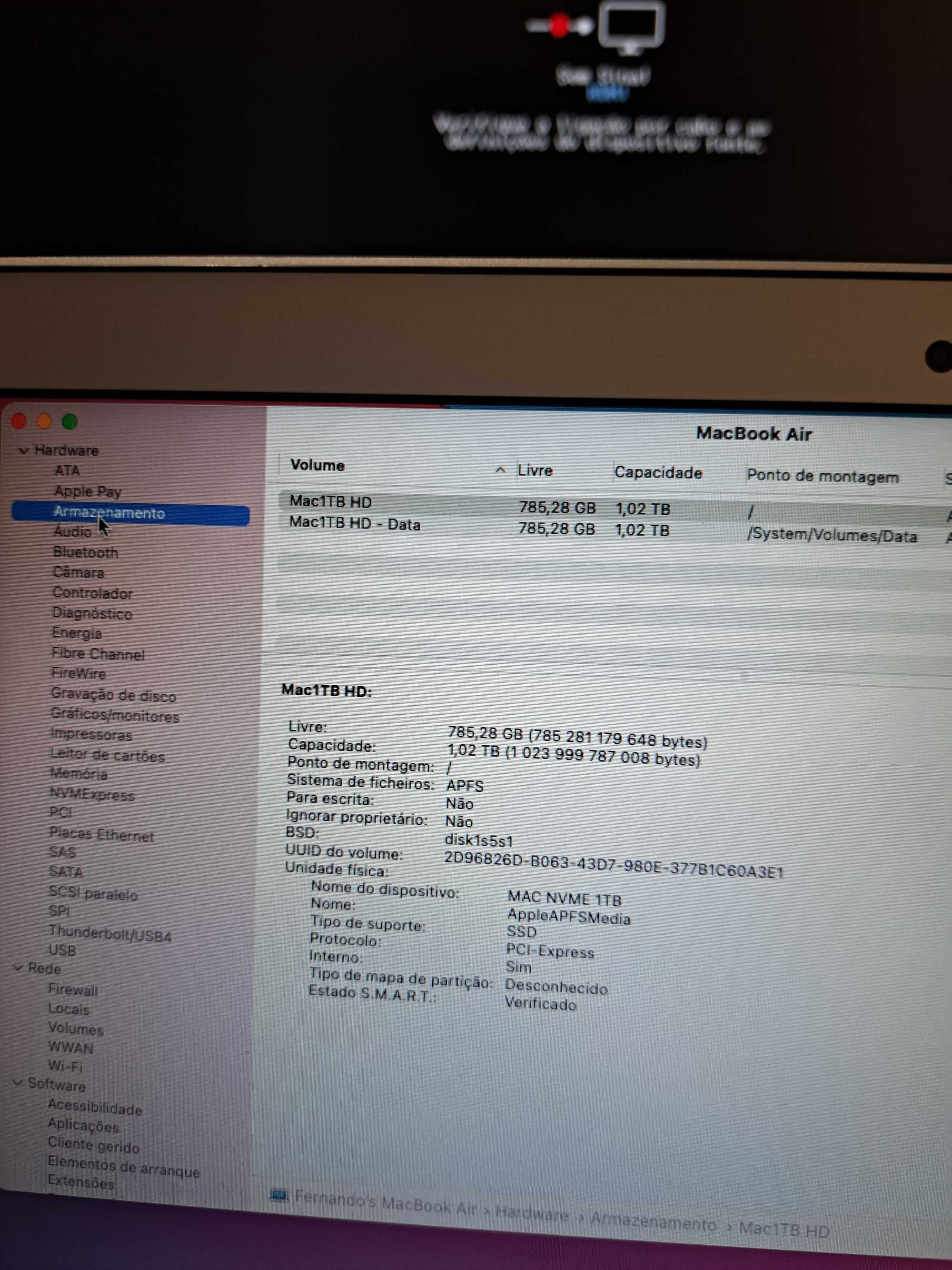
Task: Select SATA in the sidebar
Action: click(66, 872)
